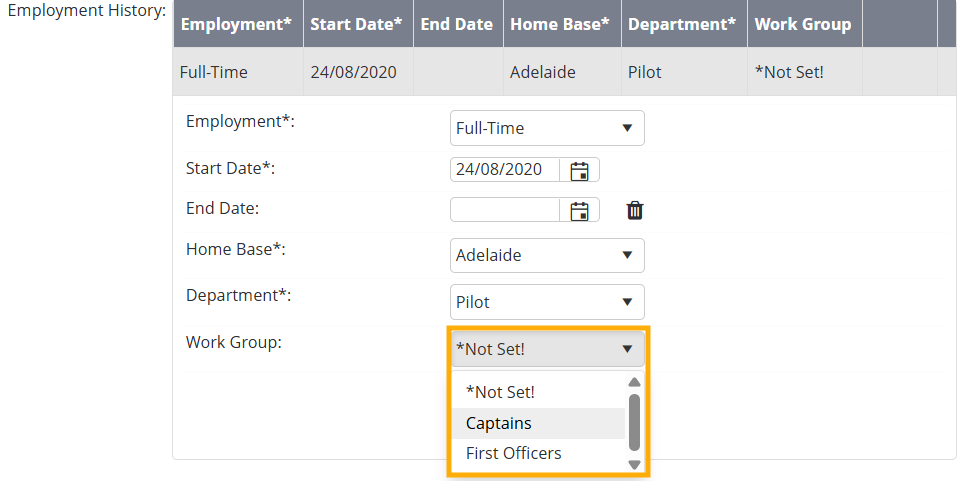
Task: Select Captains from the Work Group list
Action: point(499,423)
